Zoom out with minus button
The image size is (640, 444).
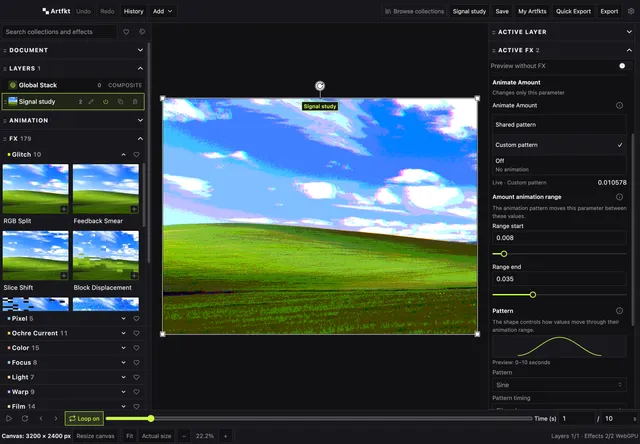tap(184, 436)
